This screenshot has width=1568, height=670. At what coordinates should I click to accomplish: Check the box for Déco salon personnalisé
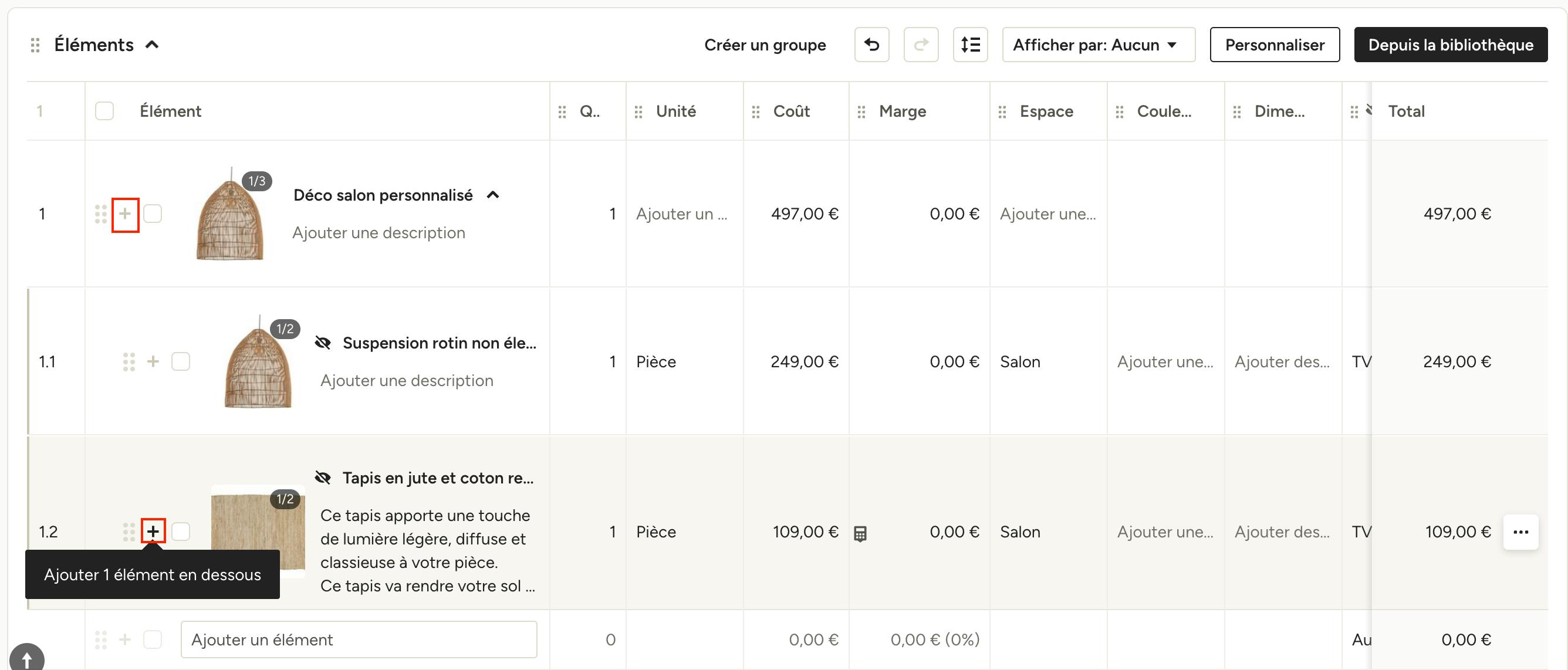pos(153,214)
